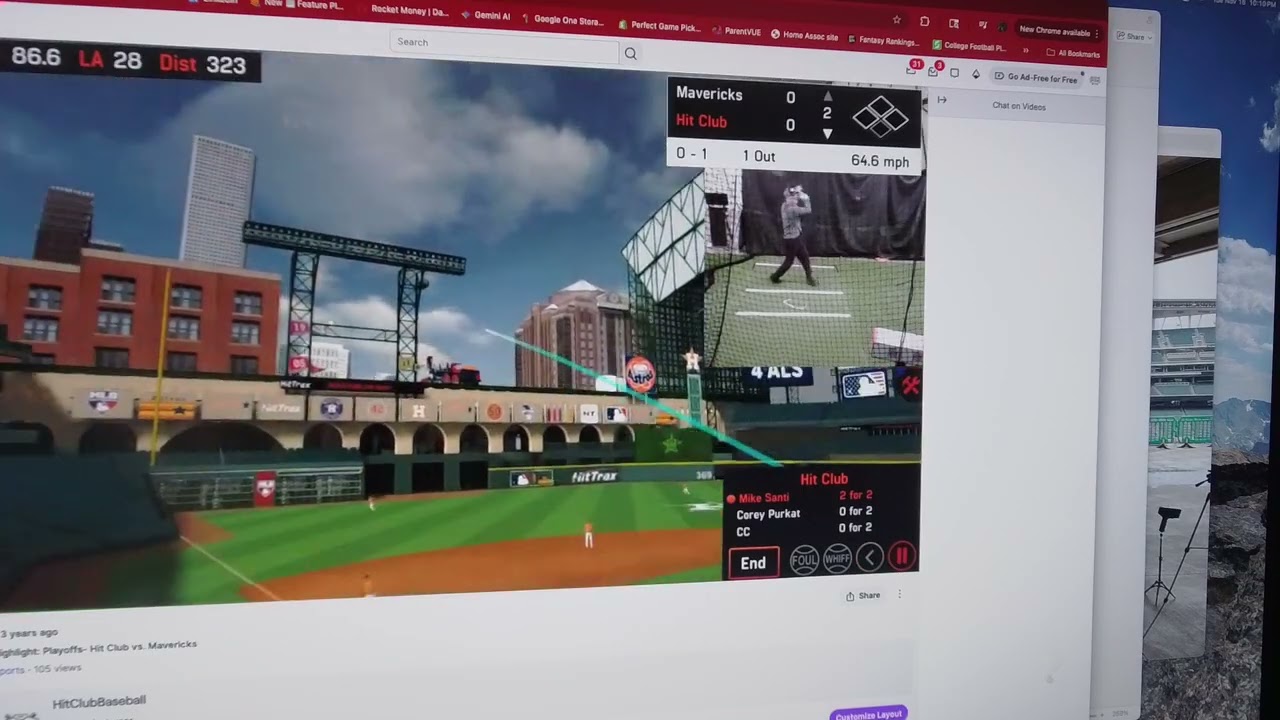Open the folder icon with 31 badge

[x=912, y=69]
